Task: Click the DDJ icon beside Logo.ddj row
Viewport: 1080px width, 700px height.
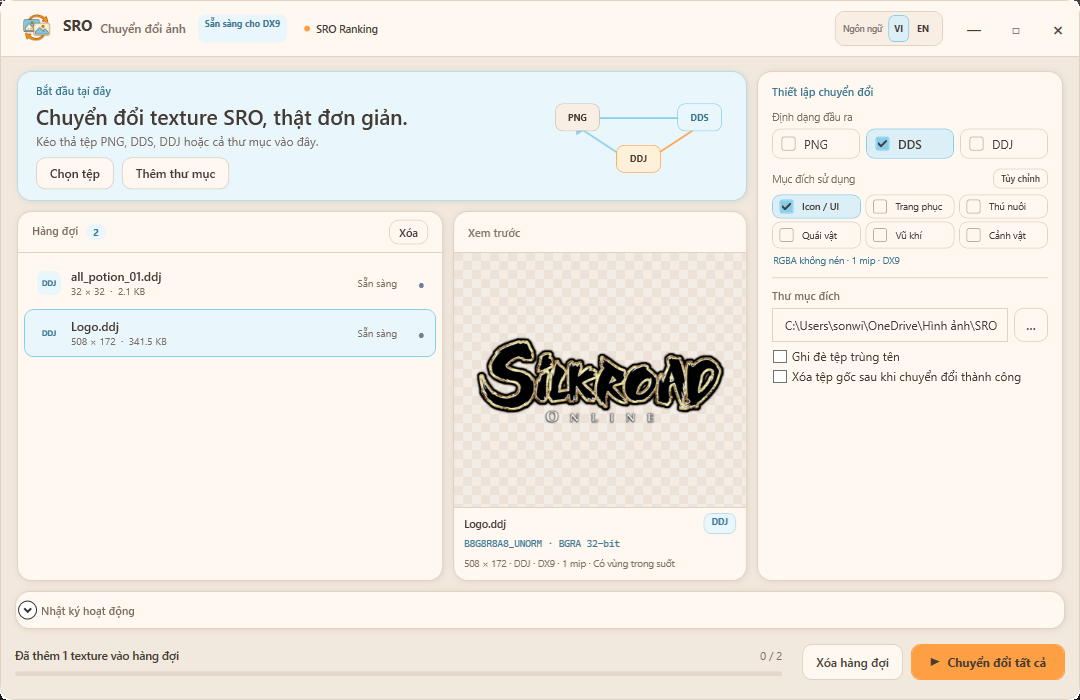Action: (49, 333)
